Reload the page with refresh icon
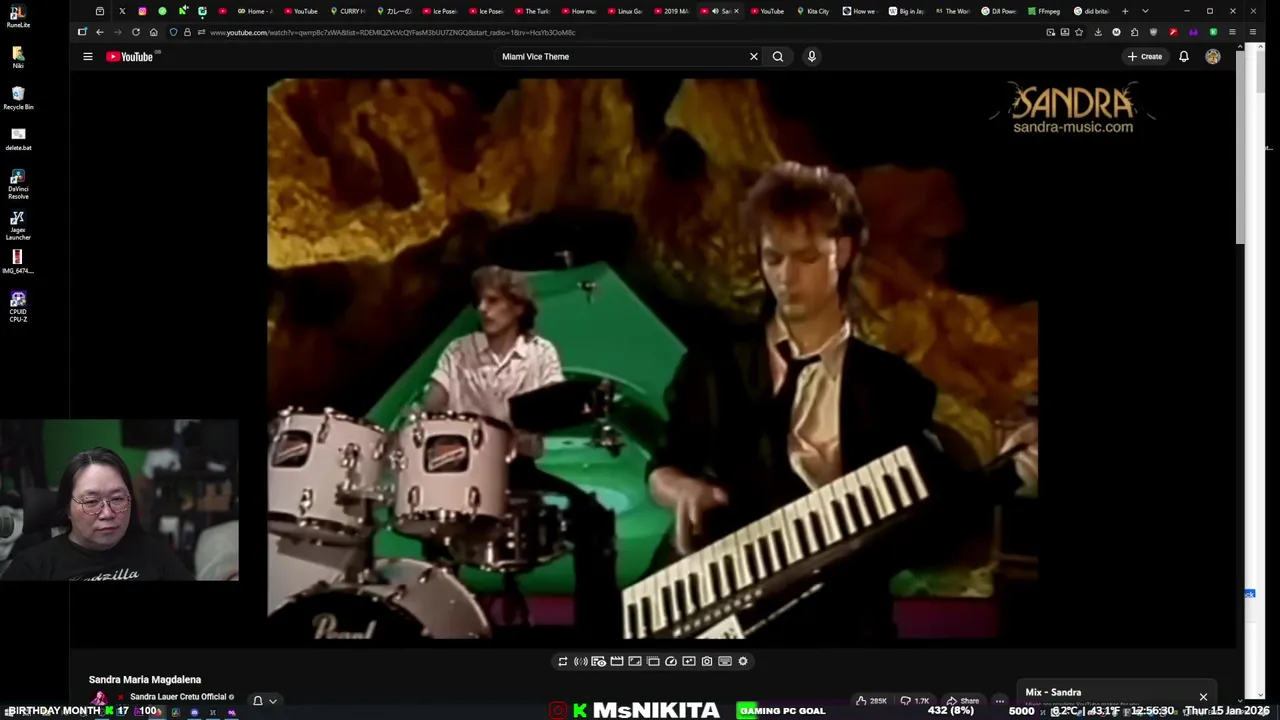 pos(136,32)
